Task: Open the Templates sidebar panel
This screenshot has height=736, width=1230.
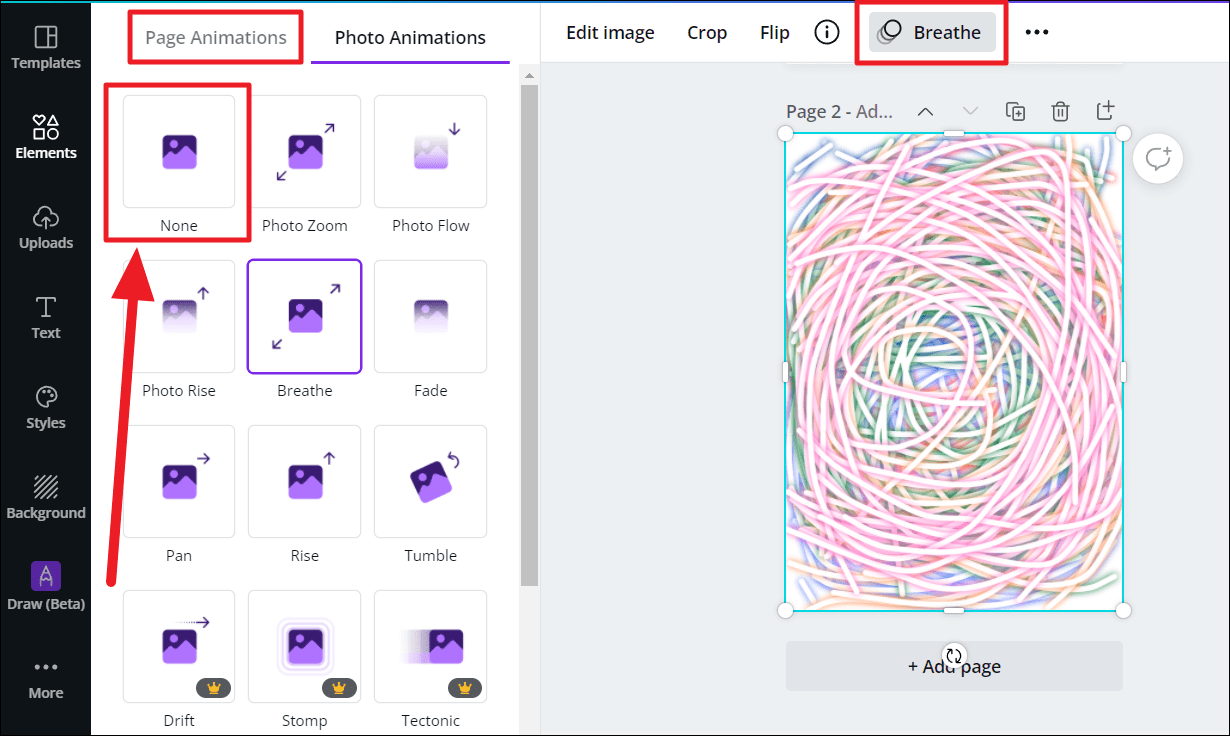Action: click(x=45, y=48)
